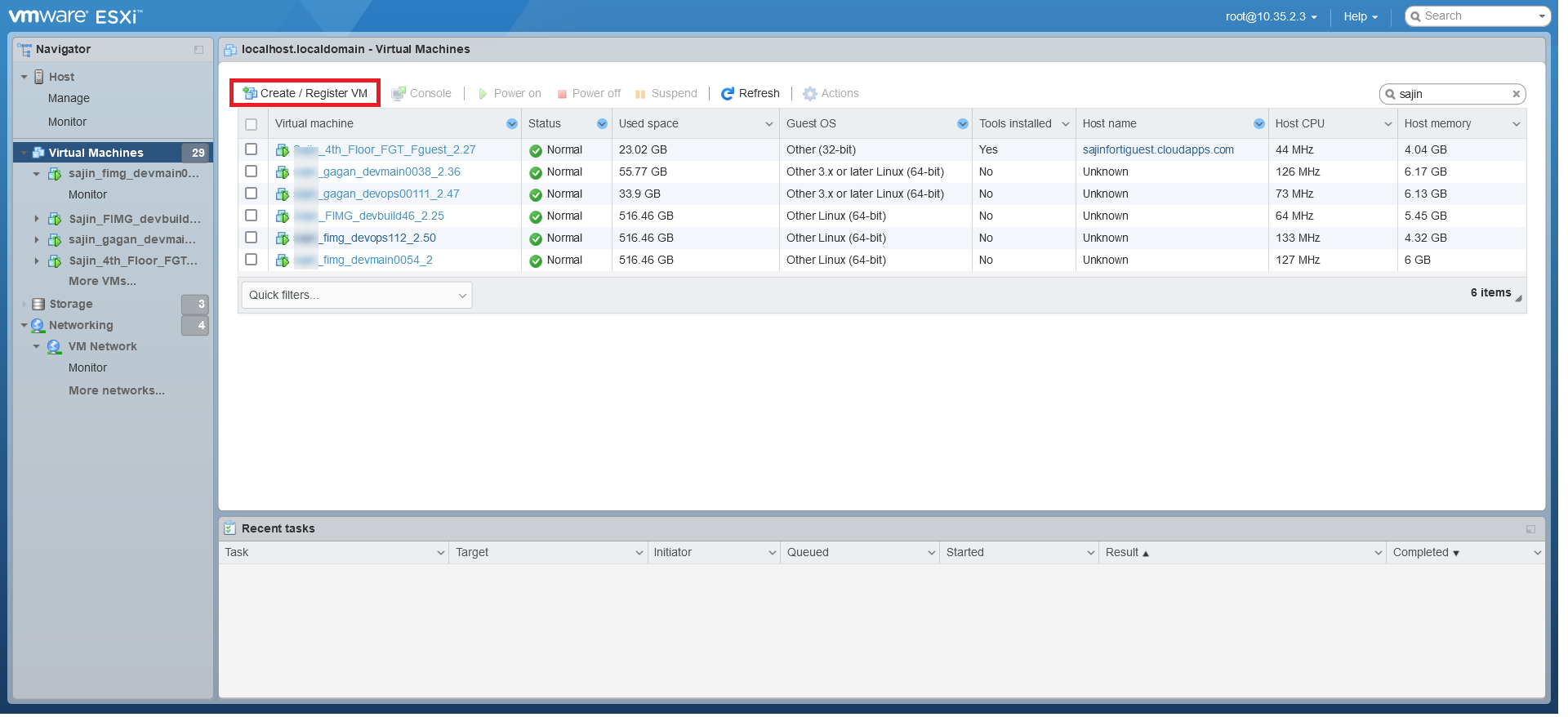Screen dimensions: 1568x717
Task: Open the Help menu
Action: [1360, 16]
